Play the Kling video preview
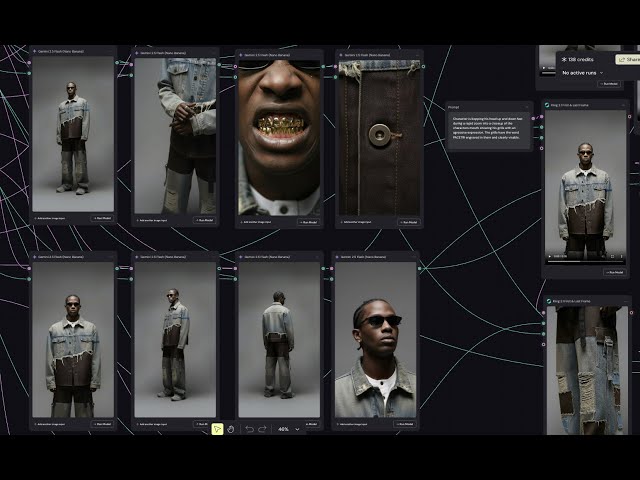Viewport: 640px width, 480px height. (x=549, y=256)
